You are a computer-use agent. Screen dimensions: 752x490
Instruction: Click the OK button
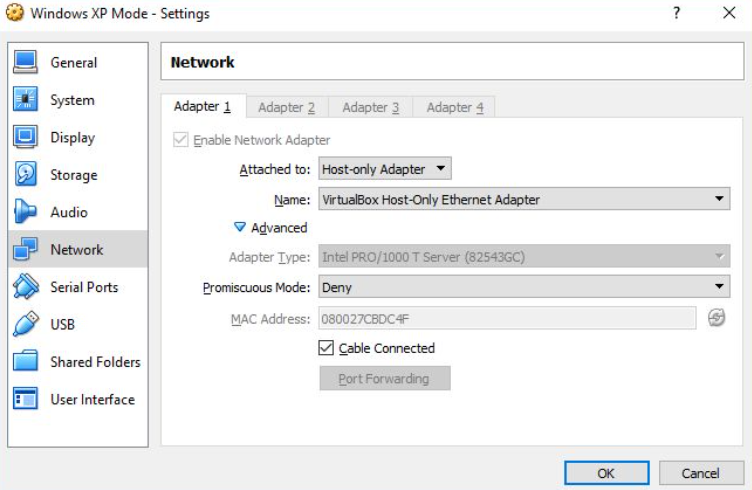tap(606, 473)
